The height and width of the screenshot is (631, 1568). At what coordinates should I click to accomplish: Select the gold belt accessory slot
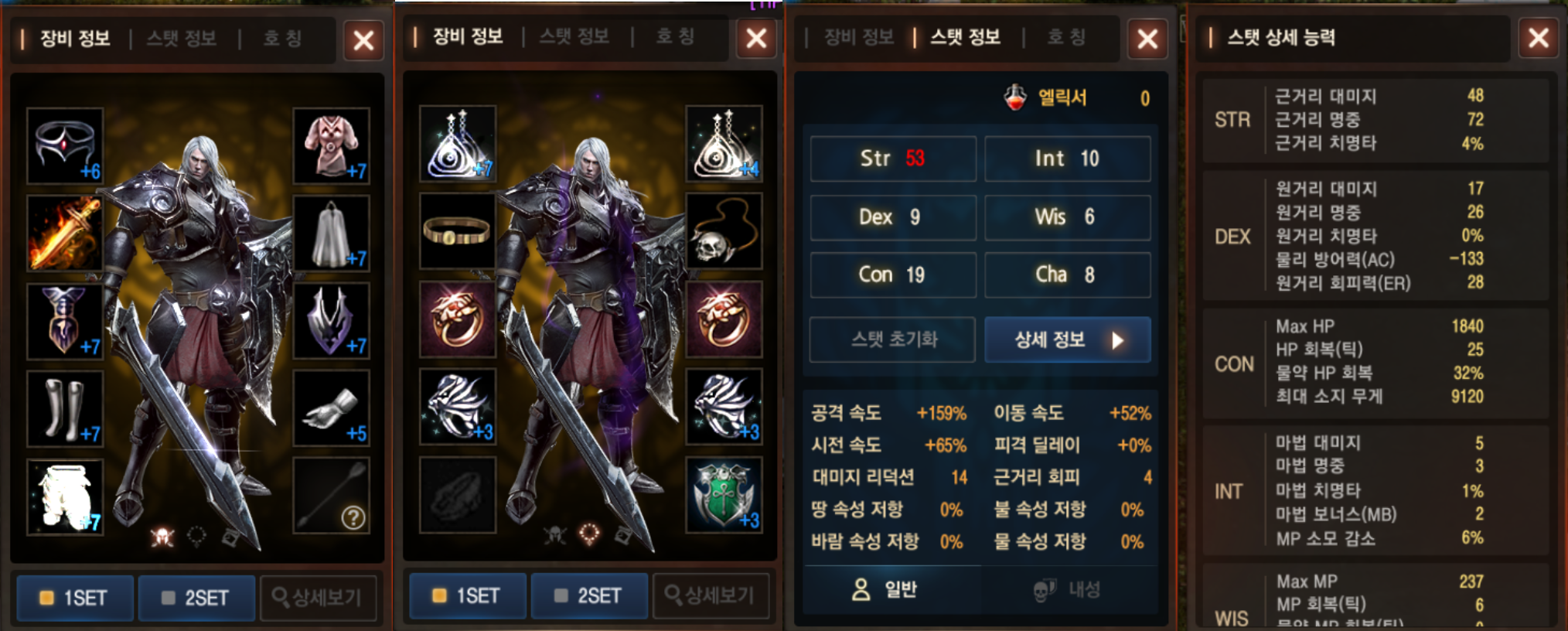(458, 231)
